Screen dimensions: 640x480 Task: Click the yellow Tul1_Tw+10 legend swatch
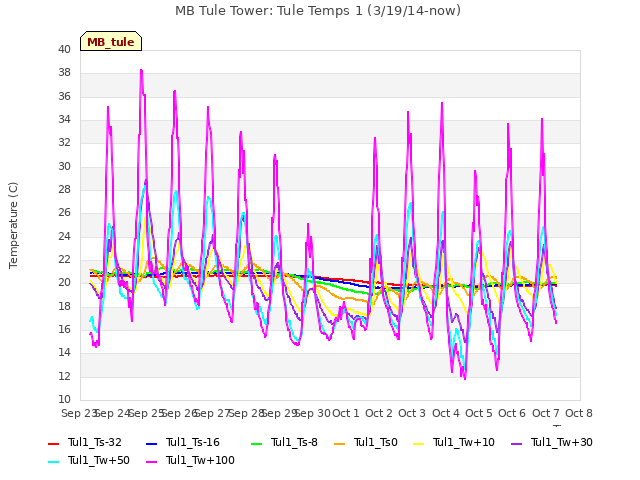[419, 443]
